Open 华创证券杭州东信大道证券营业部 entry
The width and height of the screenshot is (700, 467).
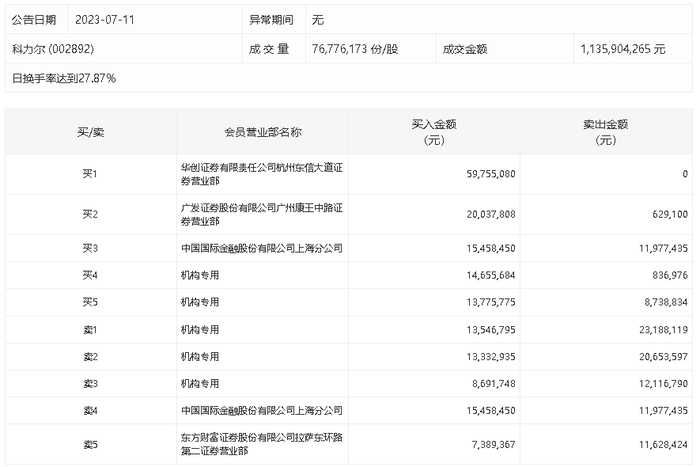(x=262, y=174)
